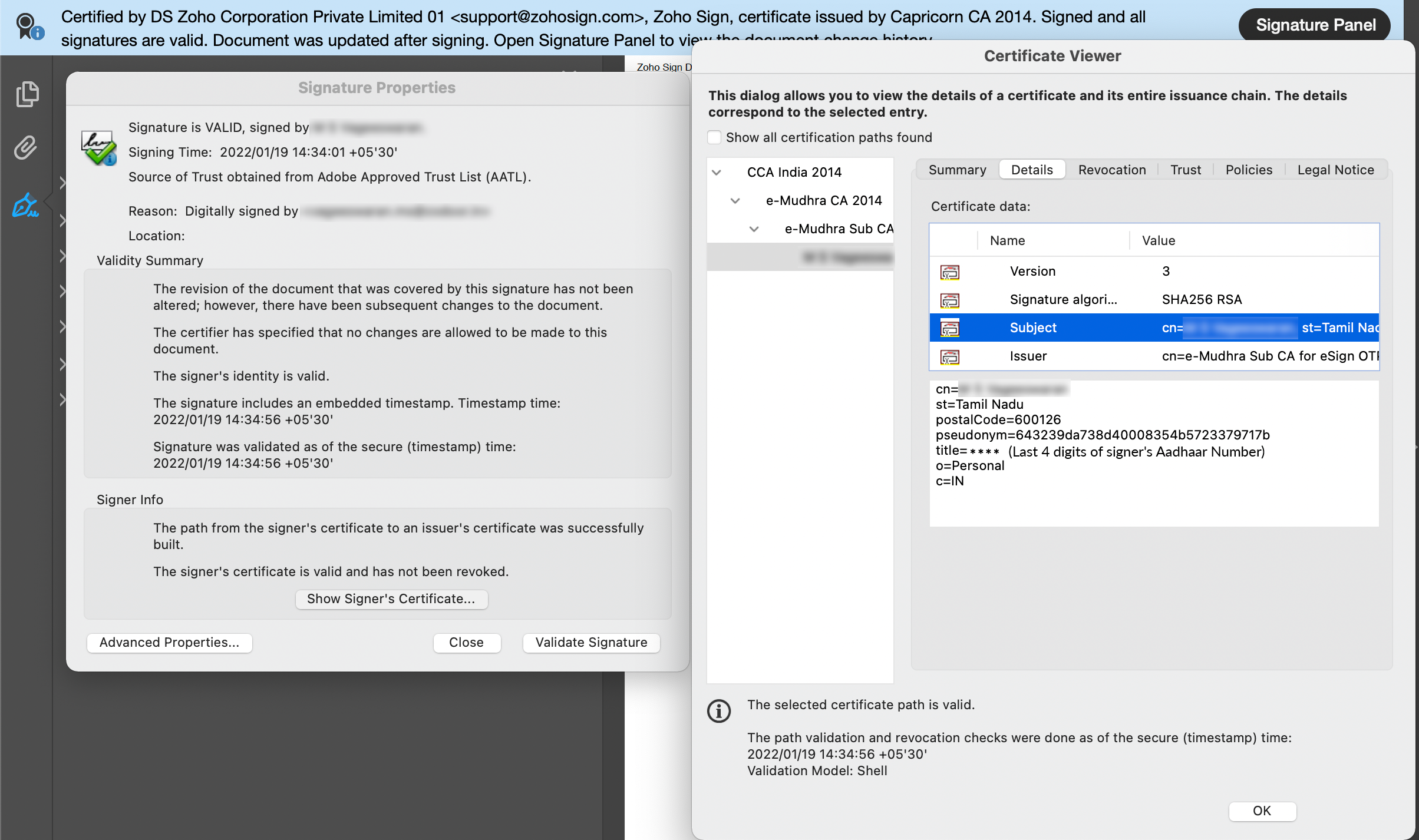Switch to the Revocation tab
1419x840 pixels.
pos(1111,170)
